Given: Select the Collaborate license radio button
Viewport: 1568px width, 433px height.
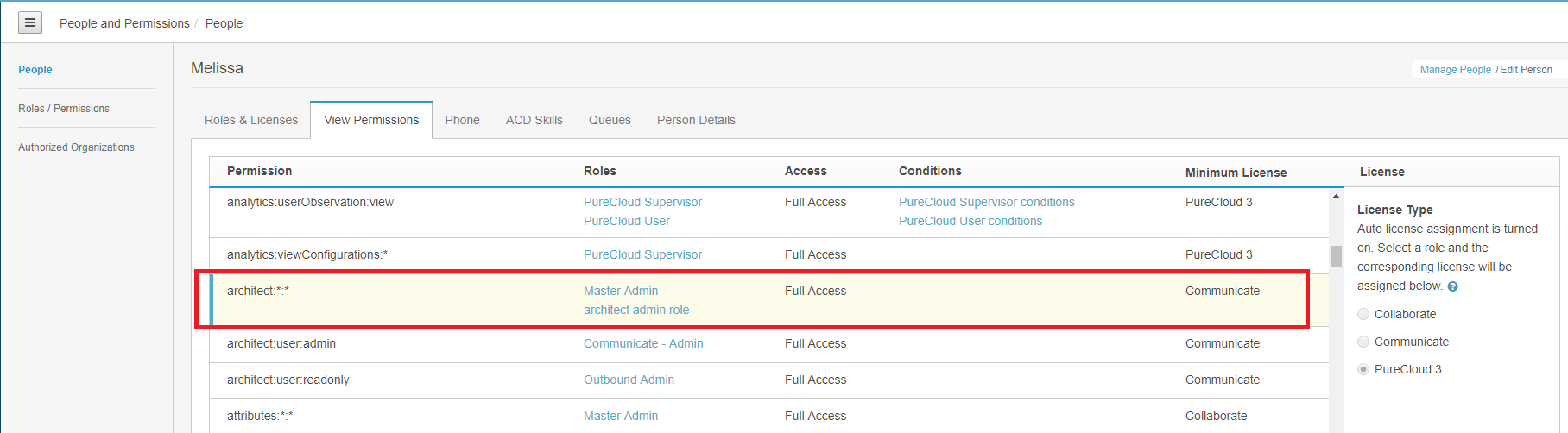Looking at the screenshot, I should (x=1363, y=314).
